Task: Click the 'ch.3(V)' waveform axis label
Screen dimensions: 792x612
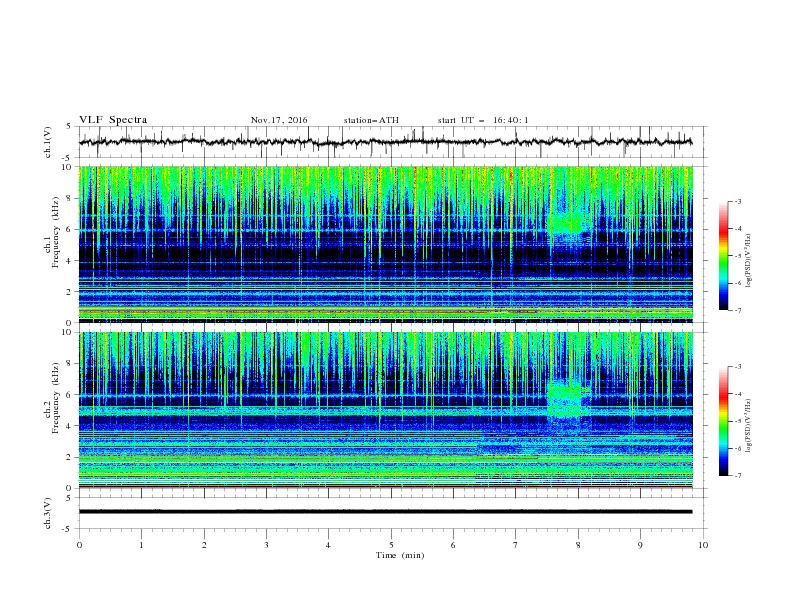Action: tap(48, 513)
